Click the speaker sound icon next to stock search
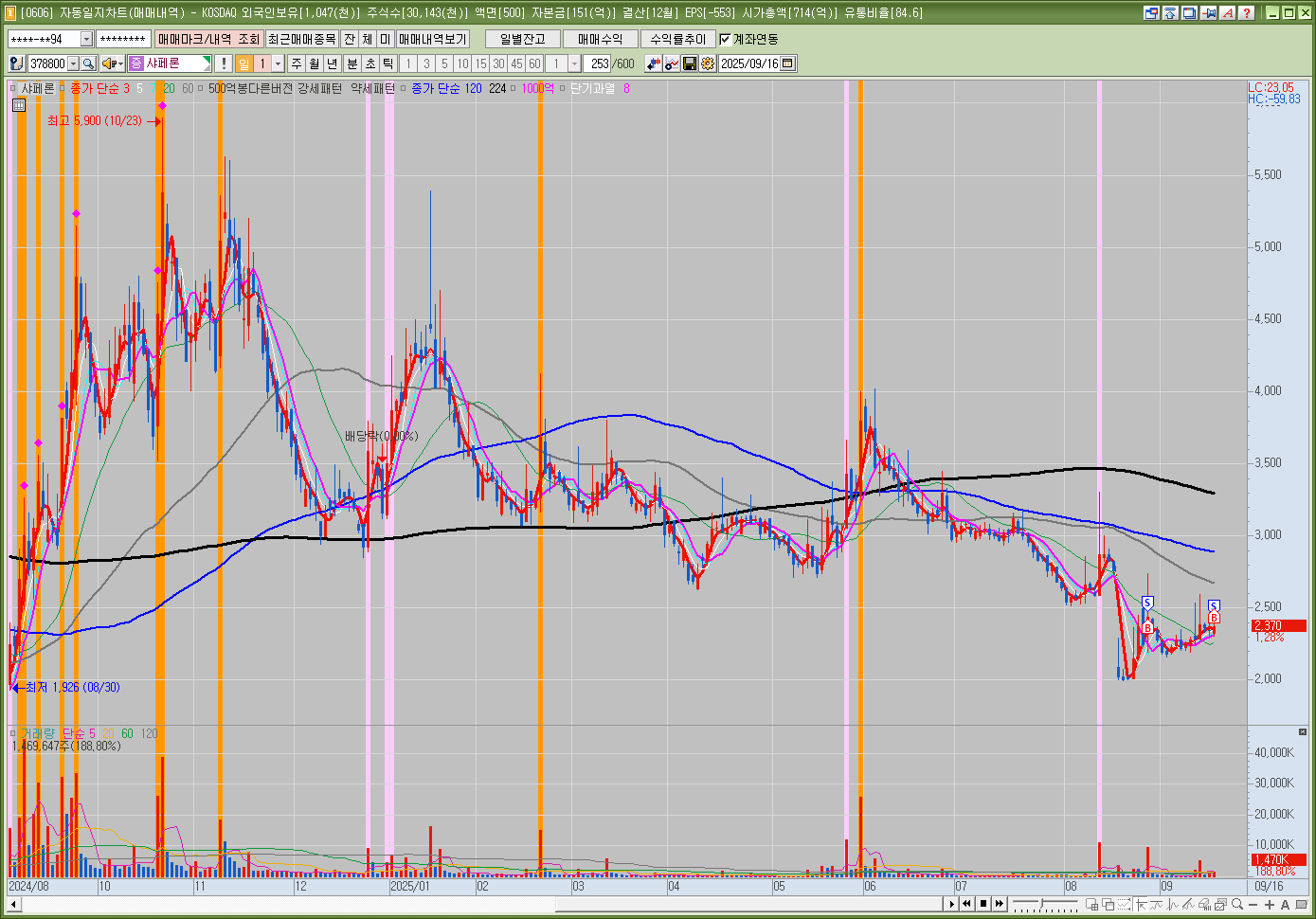 pos(109,63)
